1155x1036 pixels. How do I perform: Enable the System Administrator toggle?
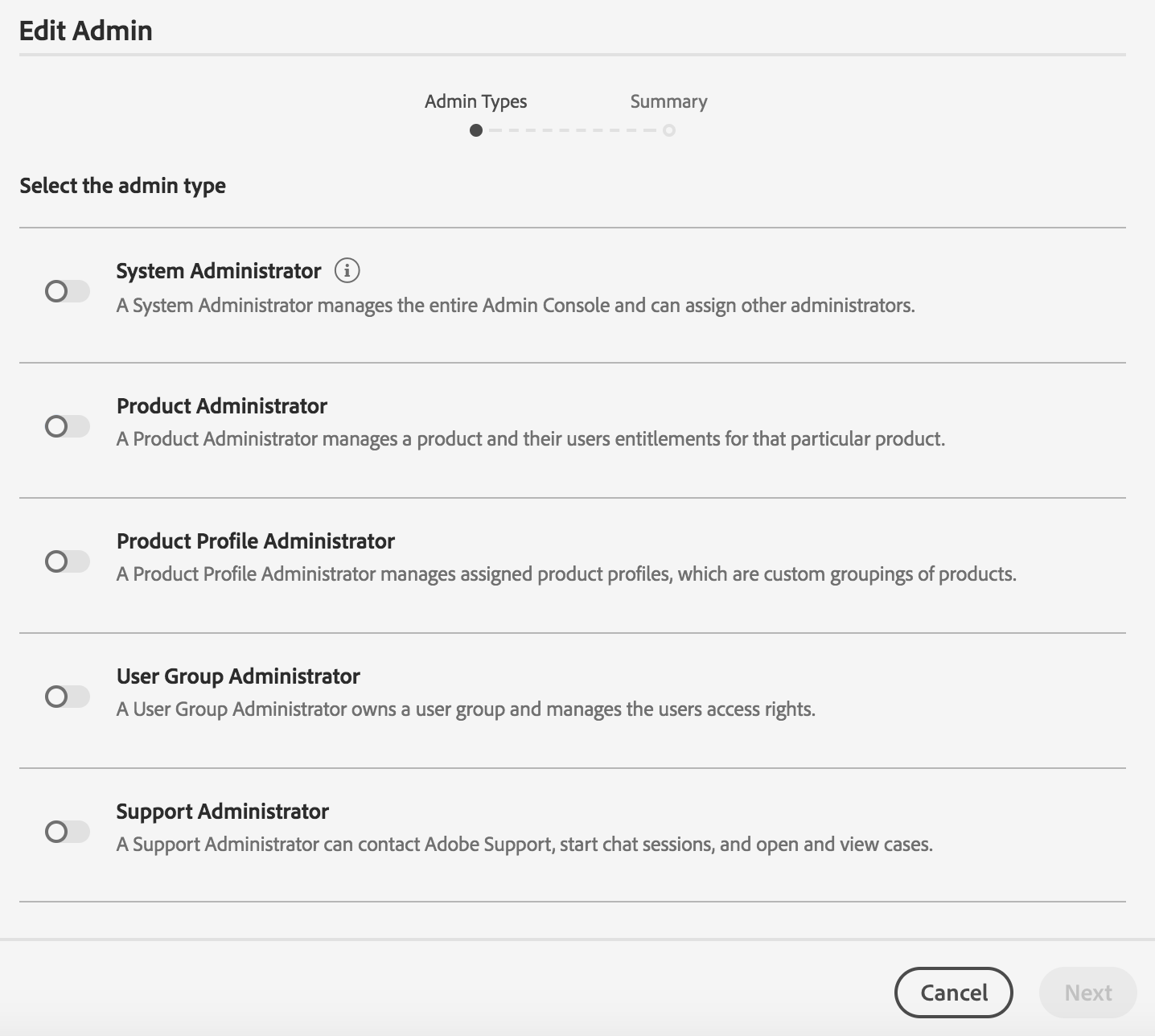coord(68,291)
